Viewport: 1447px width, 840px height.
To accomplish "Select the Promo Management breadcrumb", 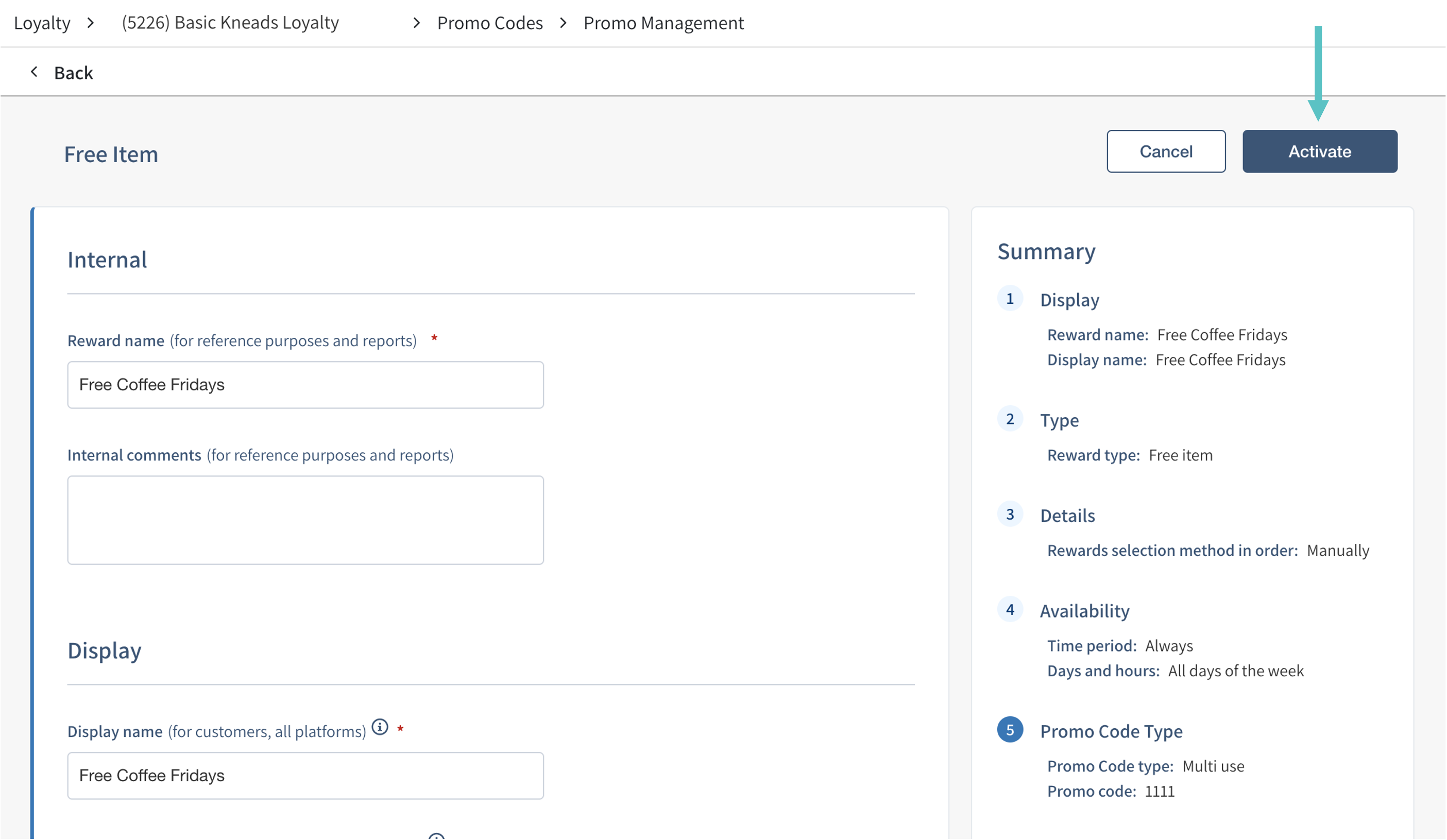I will 663,23.
